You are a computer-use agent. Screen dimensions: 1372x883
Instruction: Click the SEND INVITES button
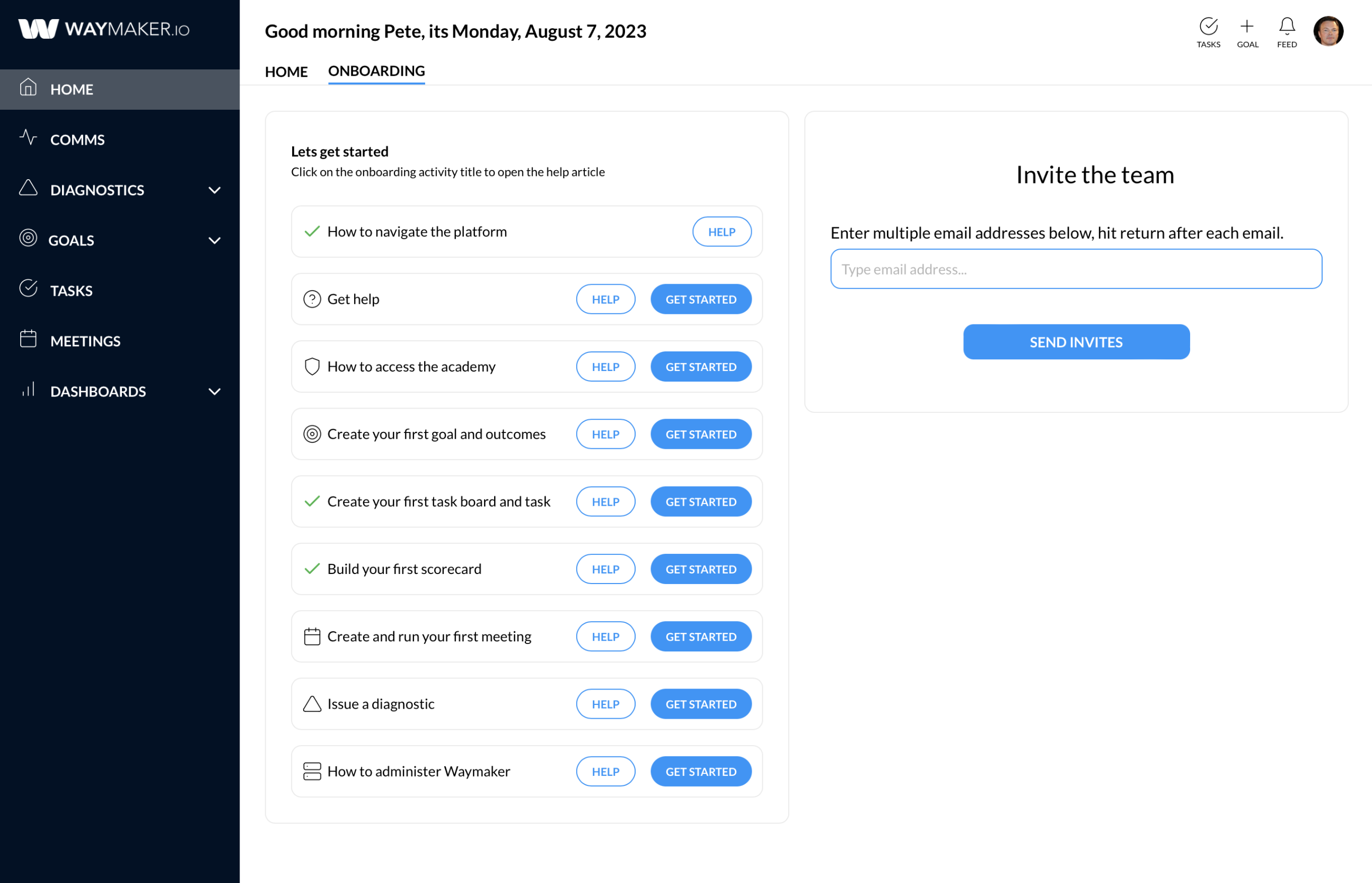pos(1076,342)
